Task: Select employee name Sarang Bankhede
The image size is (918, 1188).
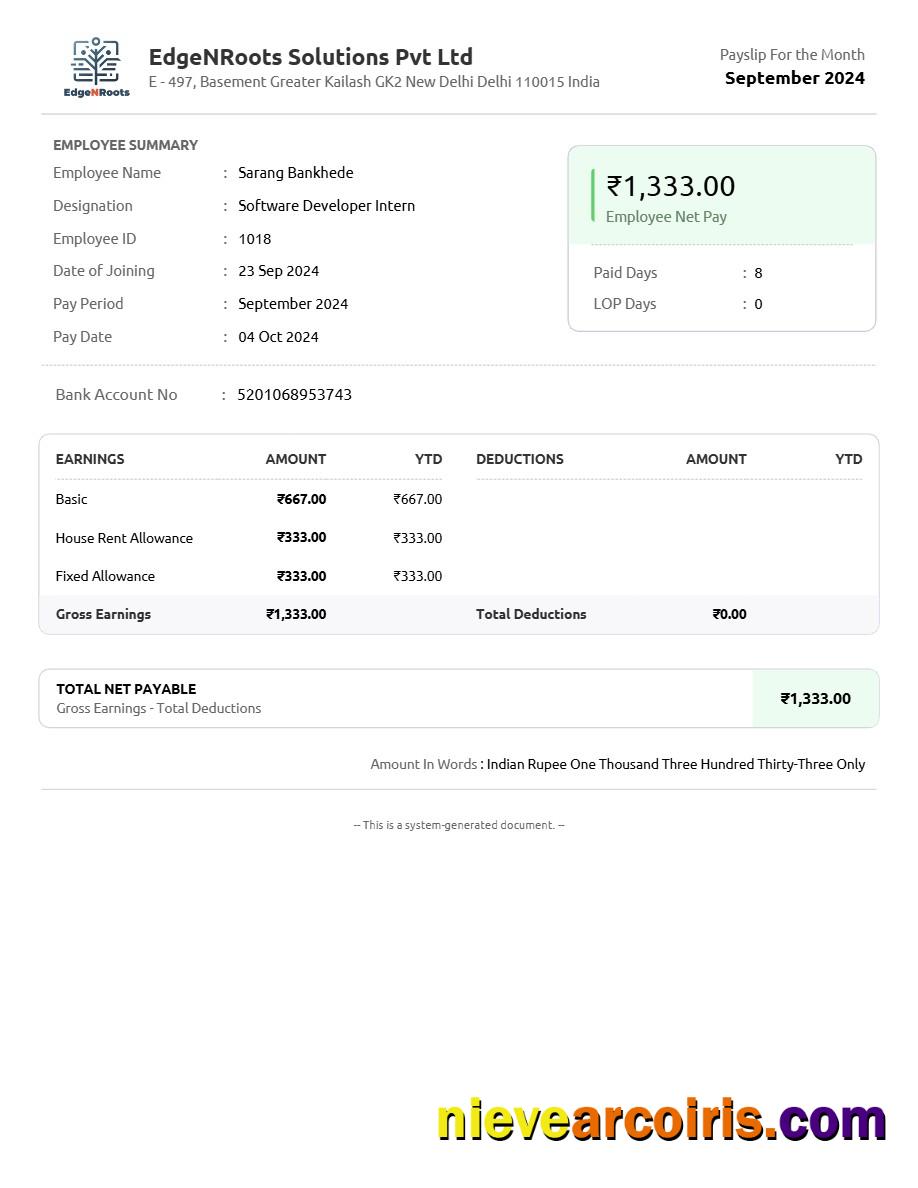Action: (x=295, y=173)
